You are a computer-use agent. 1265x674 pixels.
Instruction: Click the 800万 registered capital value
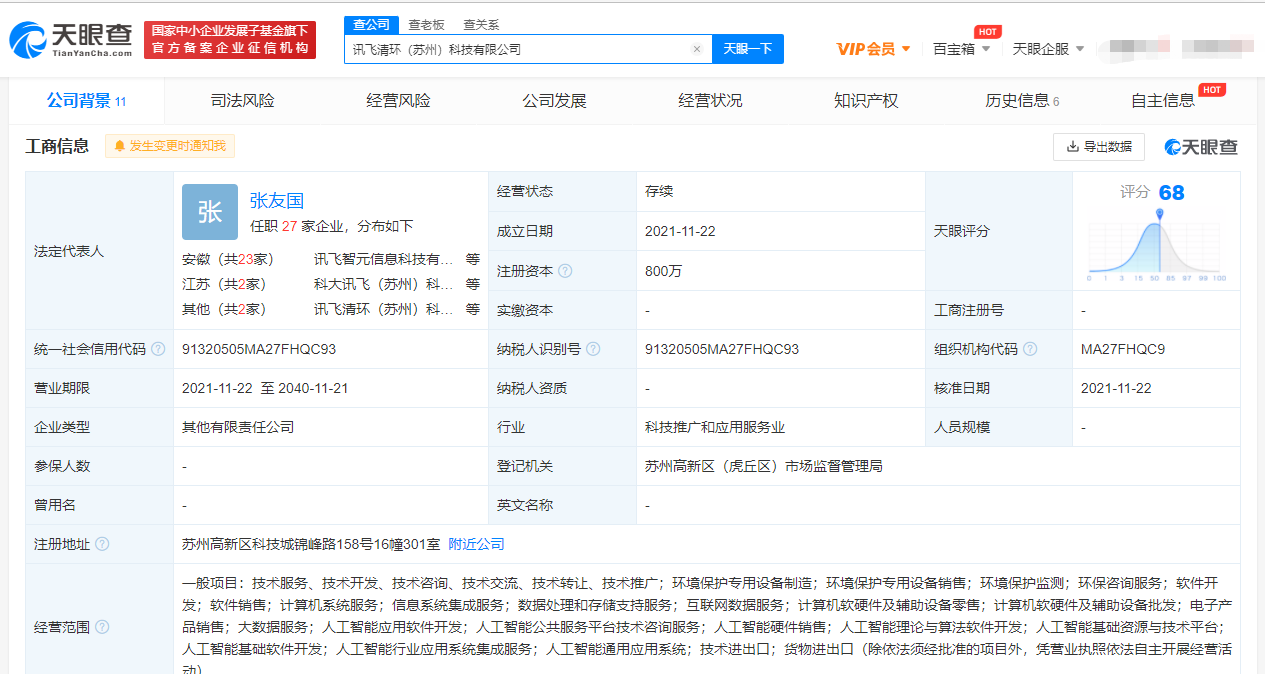664,271
